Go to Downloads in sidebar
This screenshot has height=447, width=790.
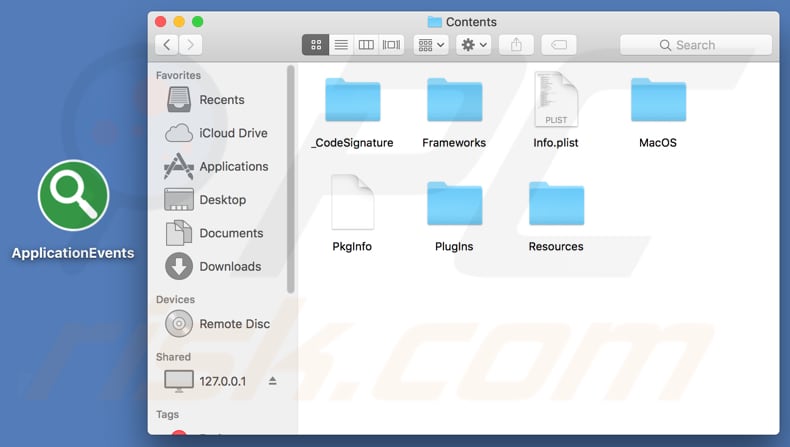click(230, 267)
